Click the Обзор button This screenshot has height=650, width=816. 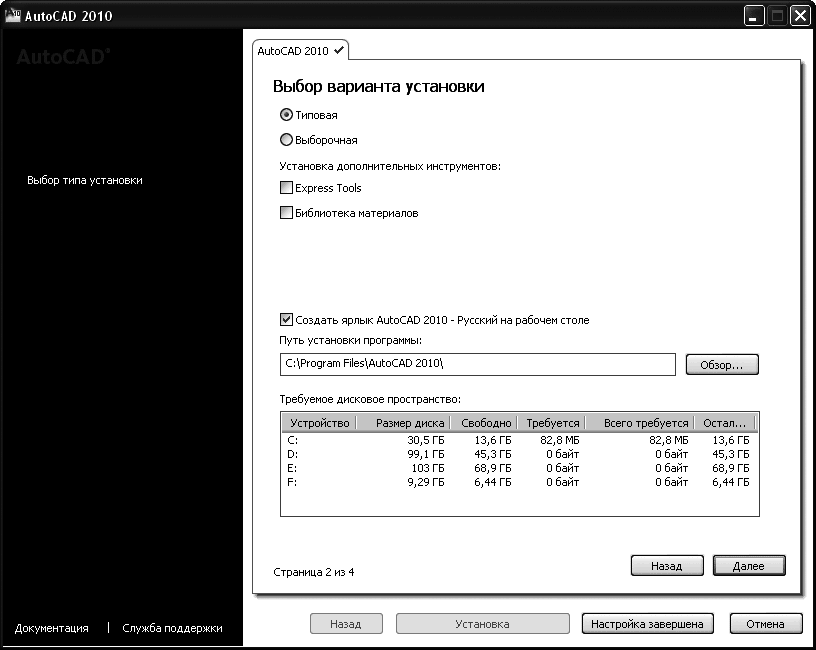coord(723,364)
